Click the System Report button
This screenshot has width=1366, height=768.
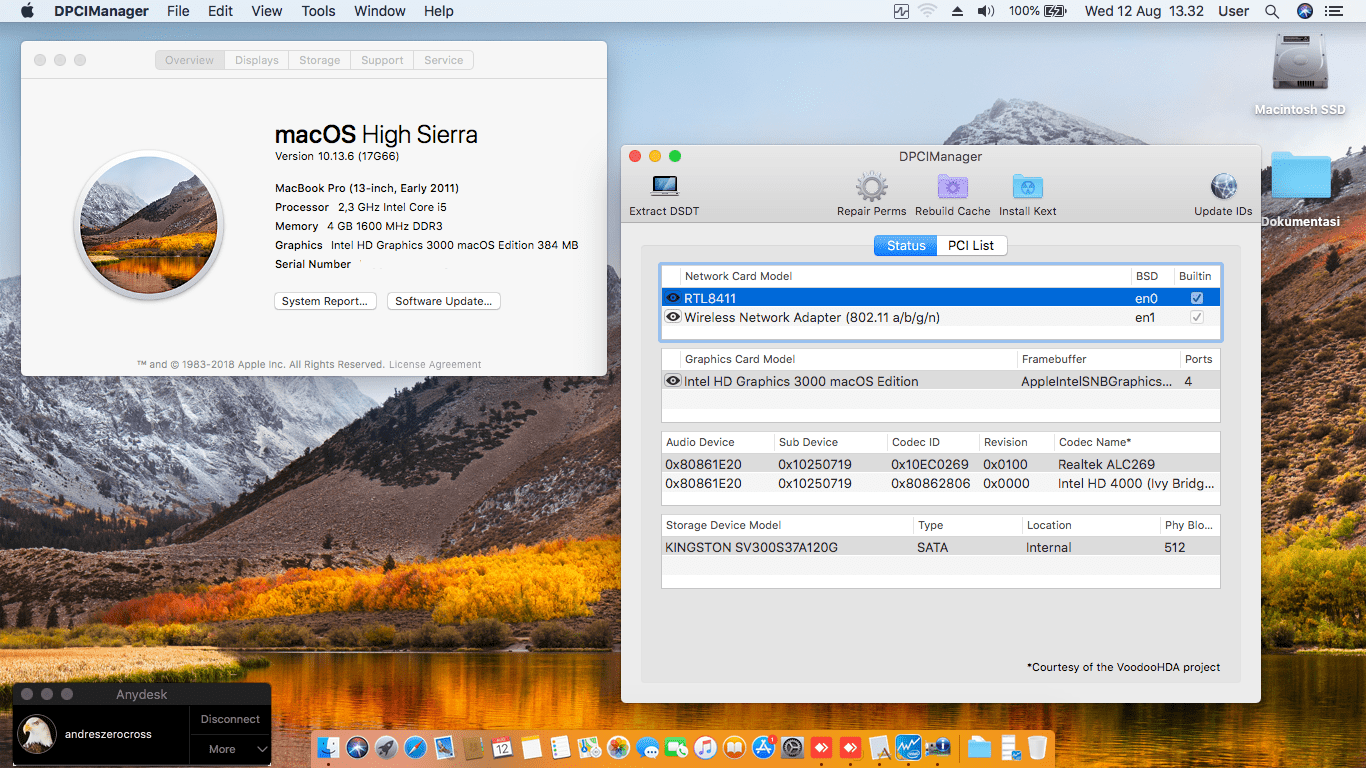pyautogui.click(x=325, y=301)
